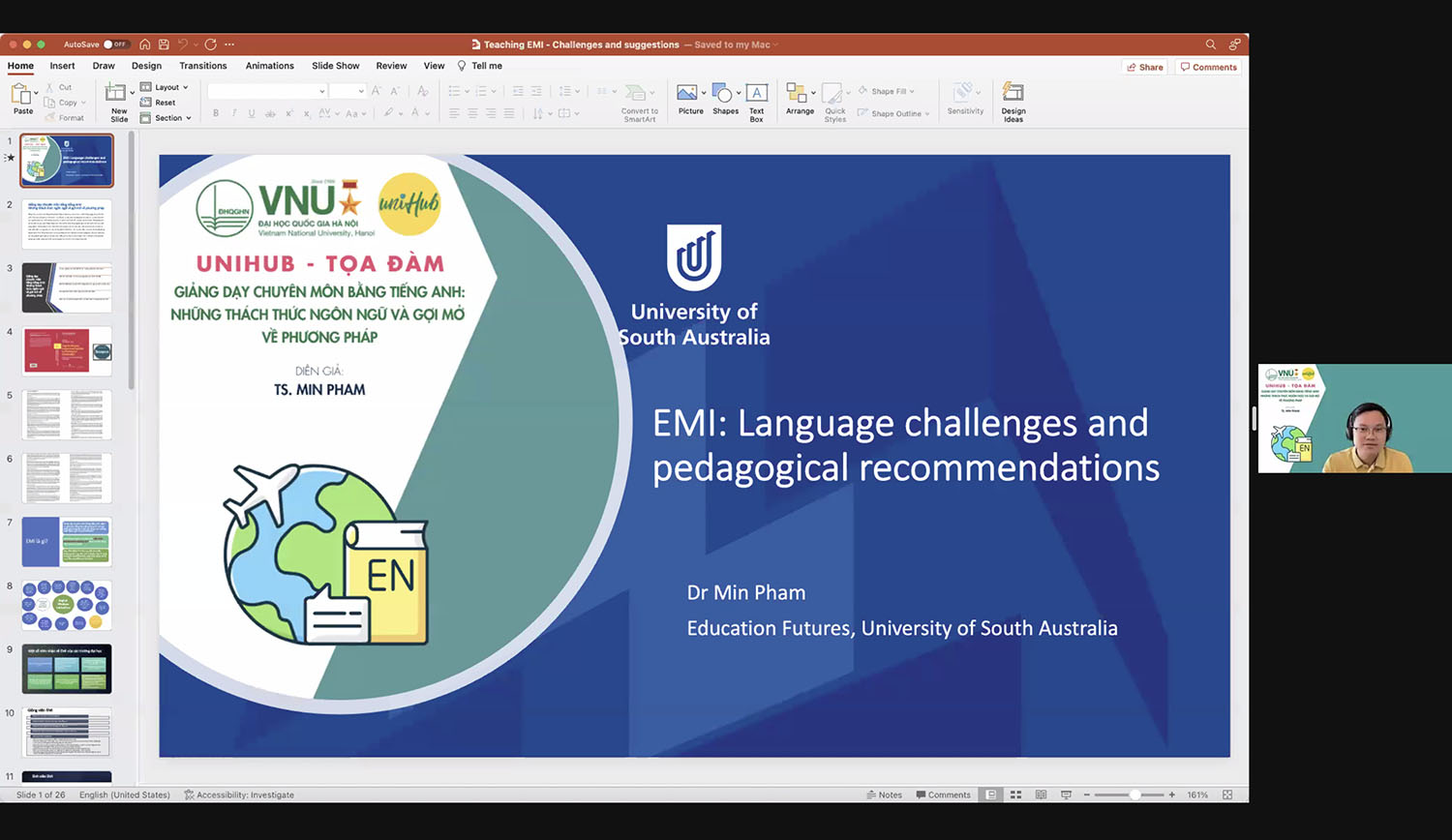Click the Undo arrow icon
The height and width of the screenshot is (840, 1452).
pos(183,45)
